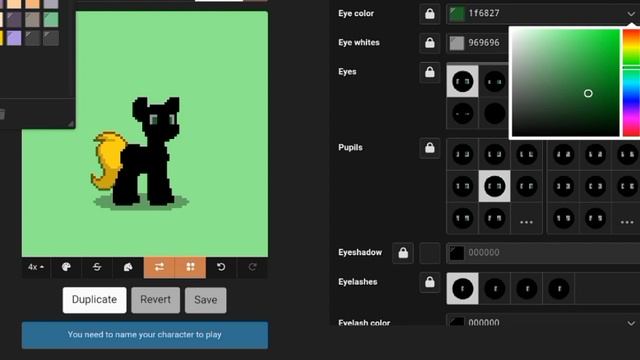The image size is (640, 360).
Task: Select the plain black circle Eyes option
Action: coord(494,113)
